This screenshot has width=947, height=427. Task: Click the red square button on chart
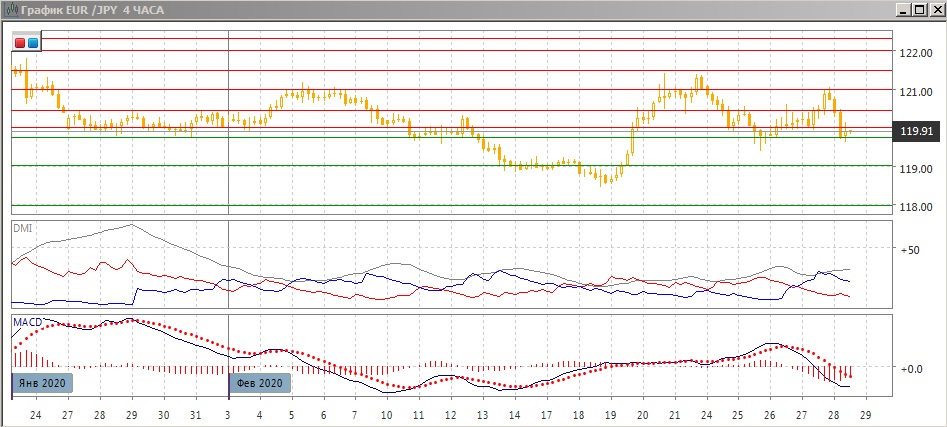[x=21, y=43]
